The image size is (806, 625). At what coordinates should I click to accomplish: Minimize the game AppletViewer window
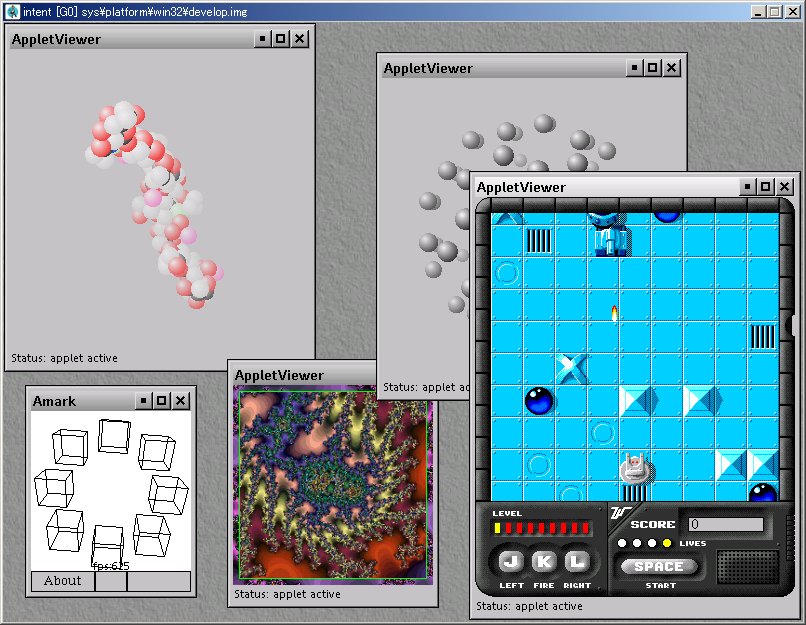point(747,187)
